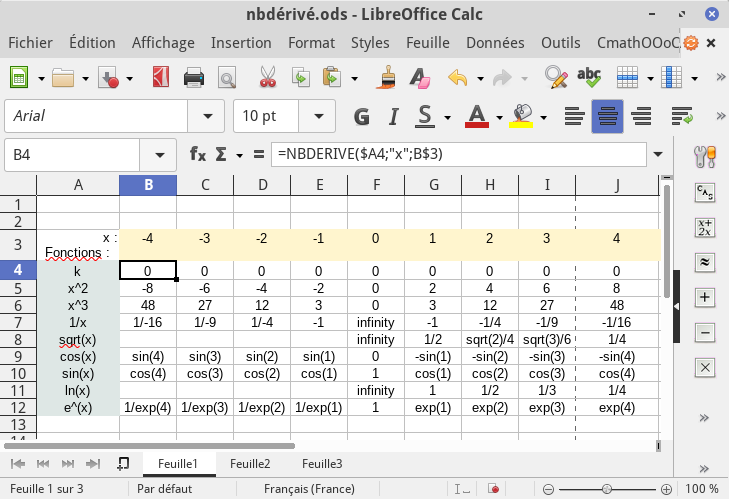Click the Cut scissors icon
Image resolution: width=729 pixels, height=499 pixels.
[x=267, y=78]
